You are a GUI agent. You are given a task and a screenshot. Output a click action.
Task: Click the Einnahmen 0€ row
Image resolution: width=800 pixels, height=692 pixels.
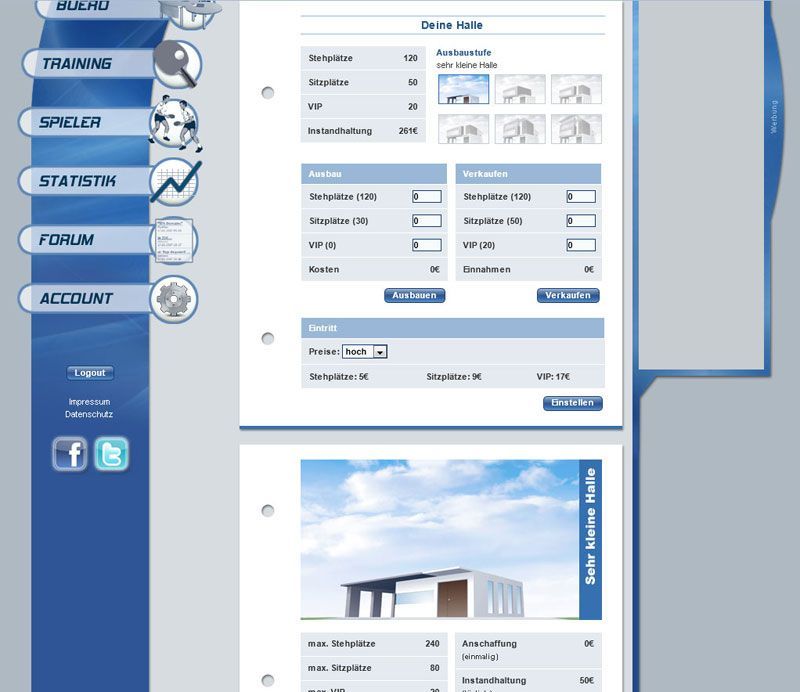[x=528, y=269]
